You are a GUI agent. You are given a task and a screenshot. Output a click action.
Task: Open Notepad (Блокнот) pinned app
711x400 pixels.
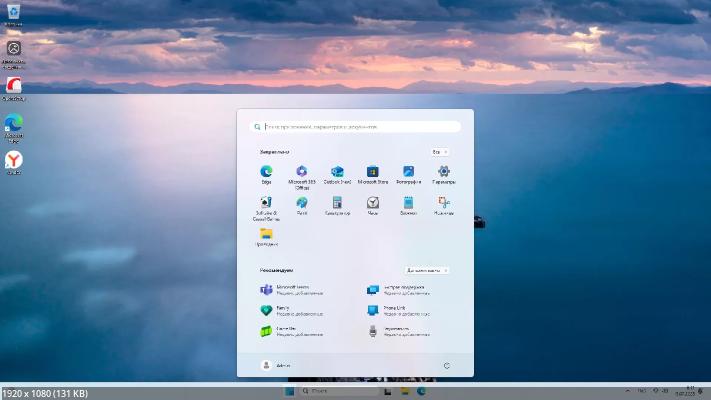[x=408, y=206]
